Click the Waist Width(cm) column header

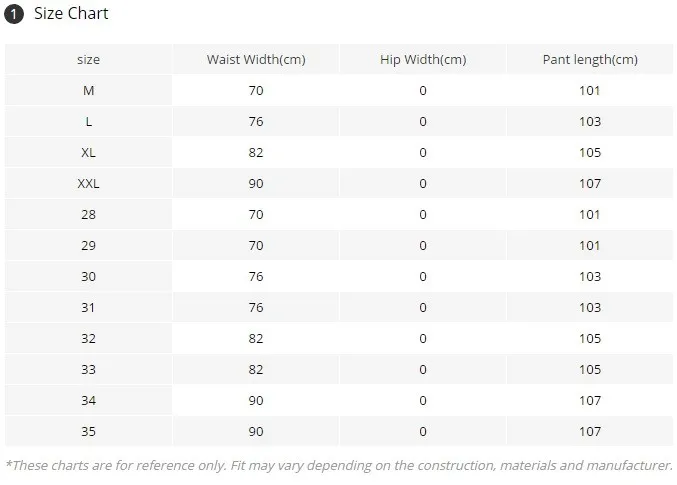click(x=256, y=59)
